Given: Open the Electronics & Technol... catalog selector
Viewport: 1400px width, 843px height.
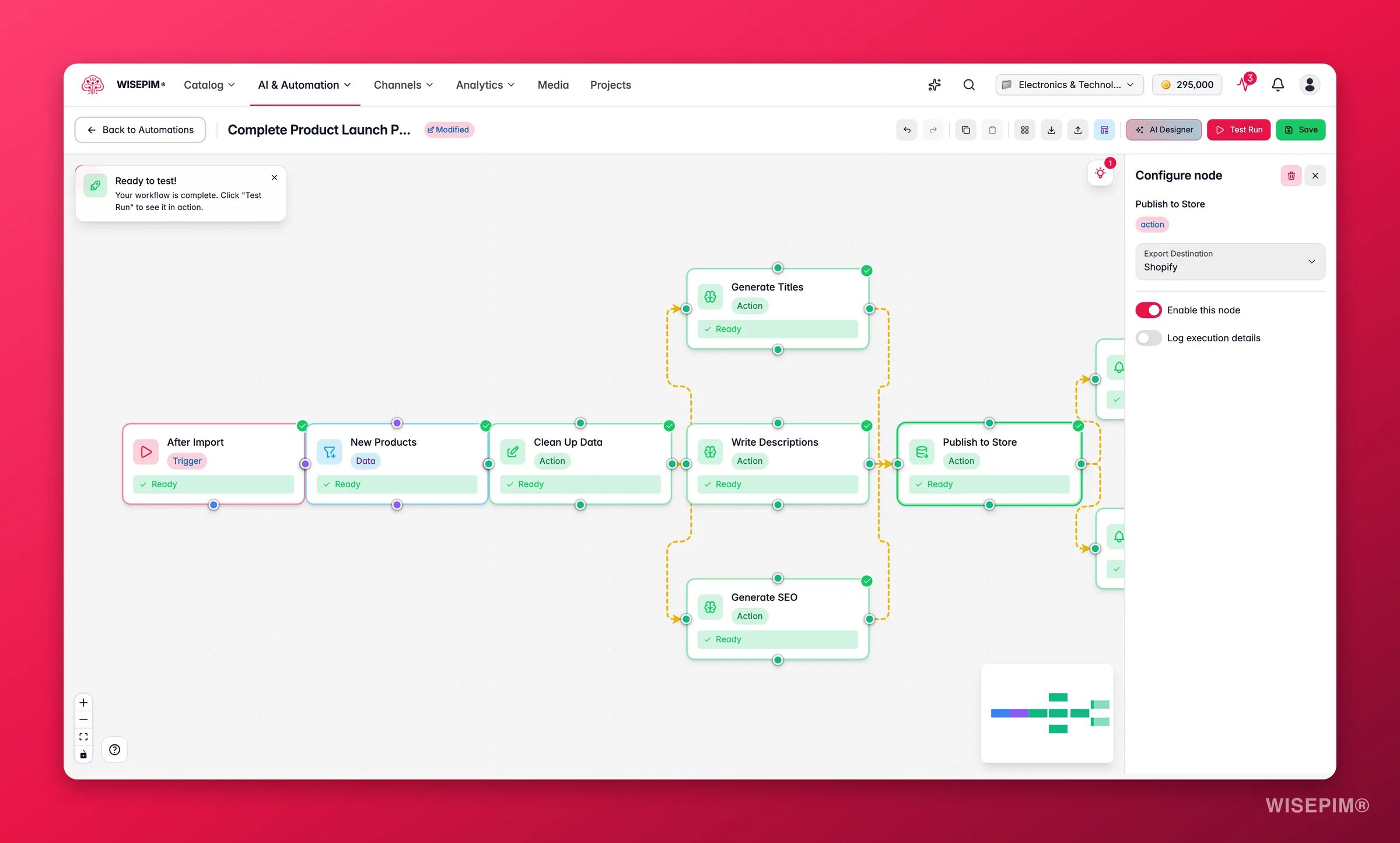Looking at the screenshot, I should click(x=1069, y=85).
